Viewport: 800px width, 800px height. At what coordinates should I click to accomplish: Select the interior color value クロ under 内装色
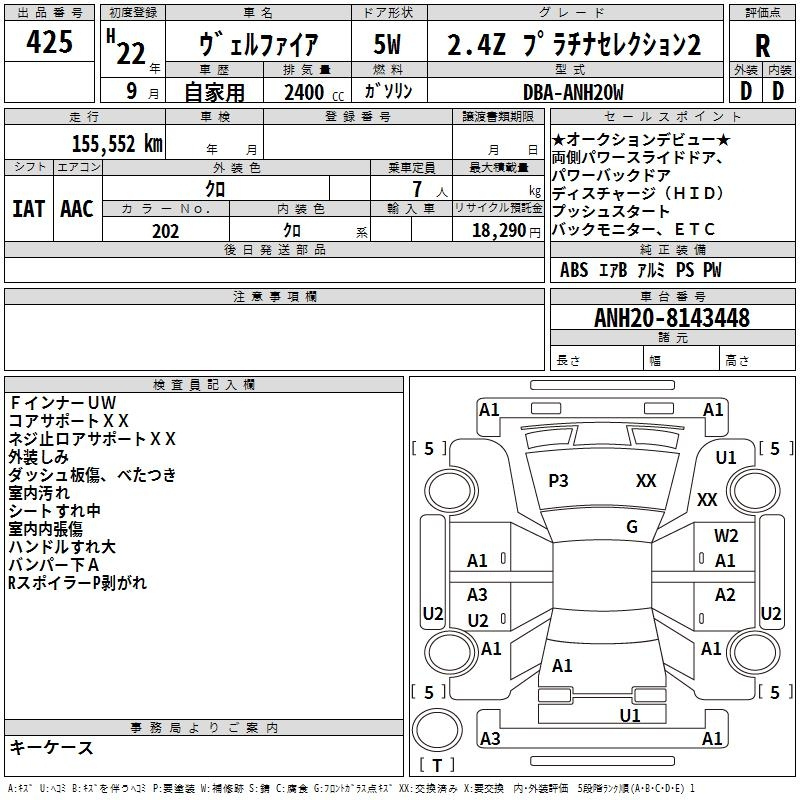click(x=292, y=231)
